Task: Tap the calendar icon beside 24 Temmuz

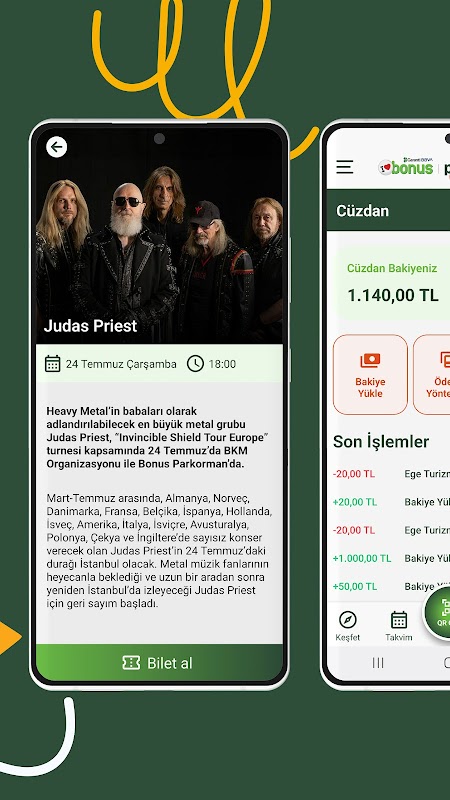Action: point(53,364)
